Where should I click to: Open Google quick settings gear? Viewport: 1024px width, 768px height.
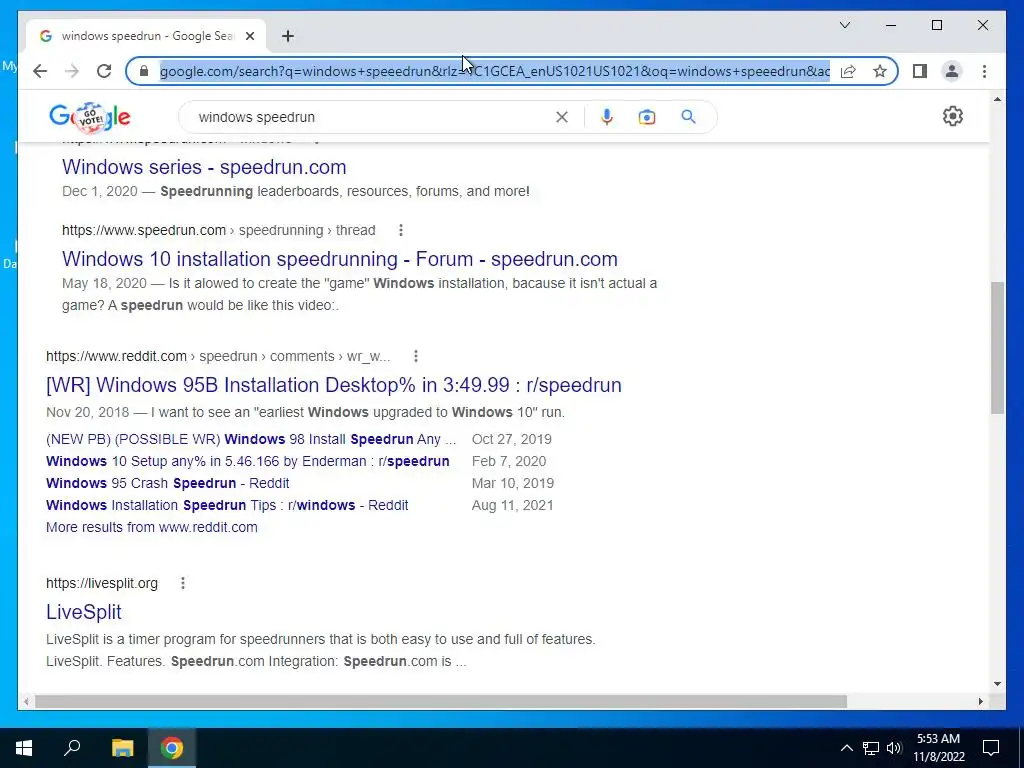click(953, 116)
